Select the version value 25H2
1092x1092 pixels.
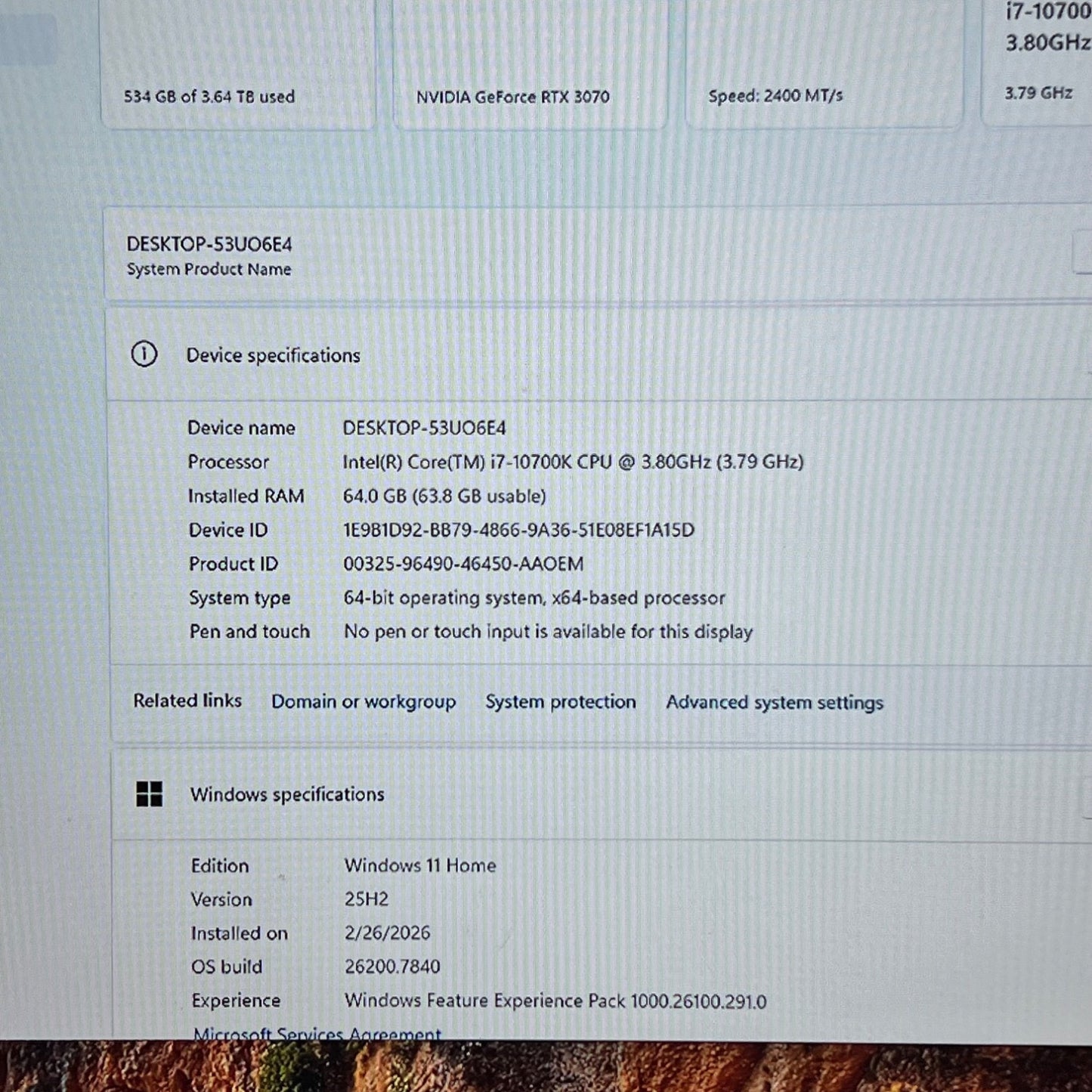point(367,899)
